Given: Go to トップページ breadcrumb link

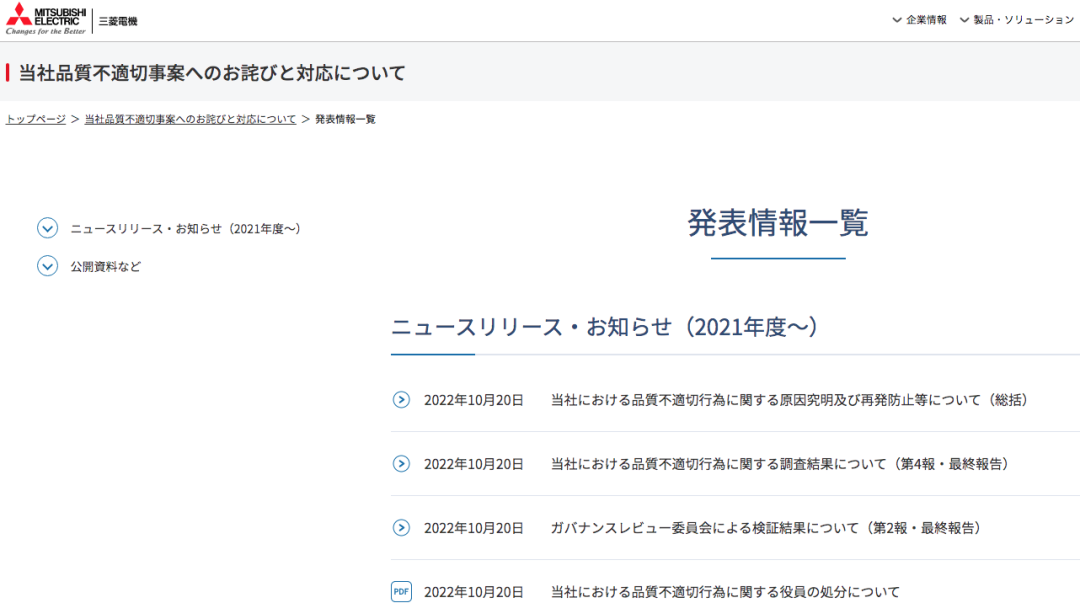Looking at the screenshot, I should coord(36,119).
